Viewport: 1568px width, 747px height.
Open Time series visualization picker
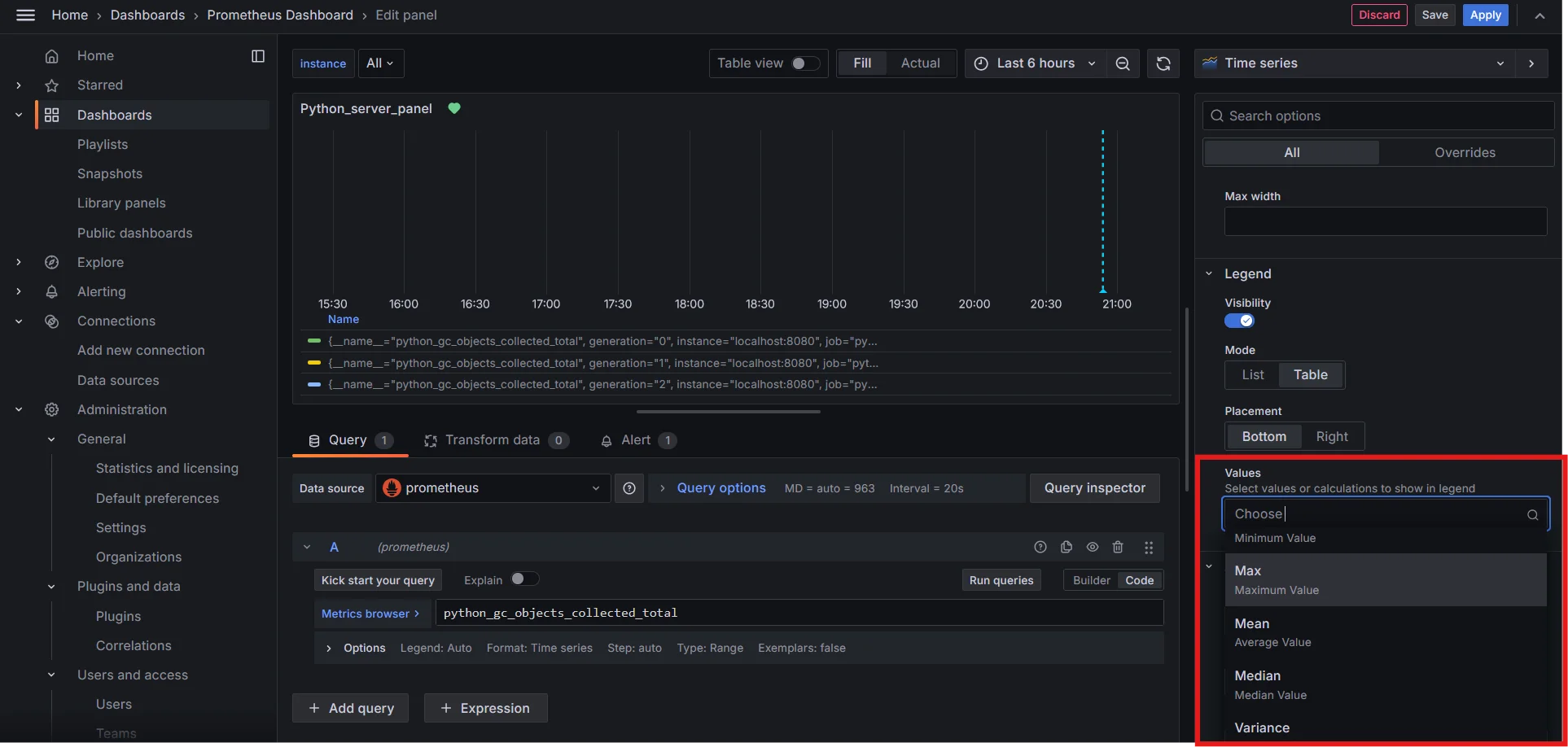pos(1355,63)
